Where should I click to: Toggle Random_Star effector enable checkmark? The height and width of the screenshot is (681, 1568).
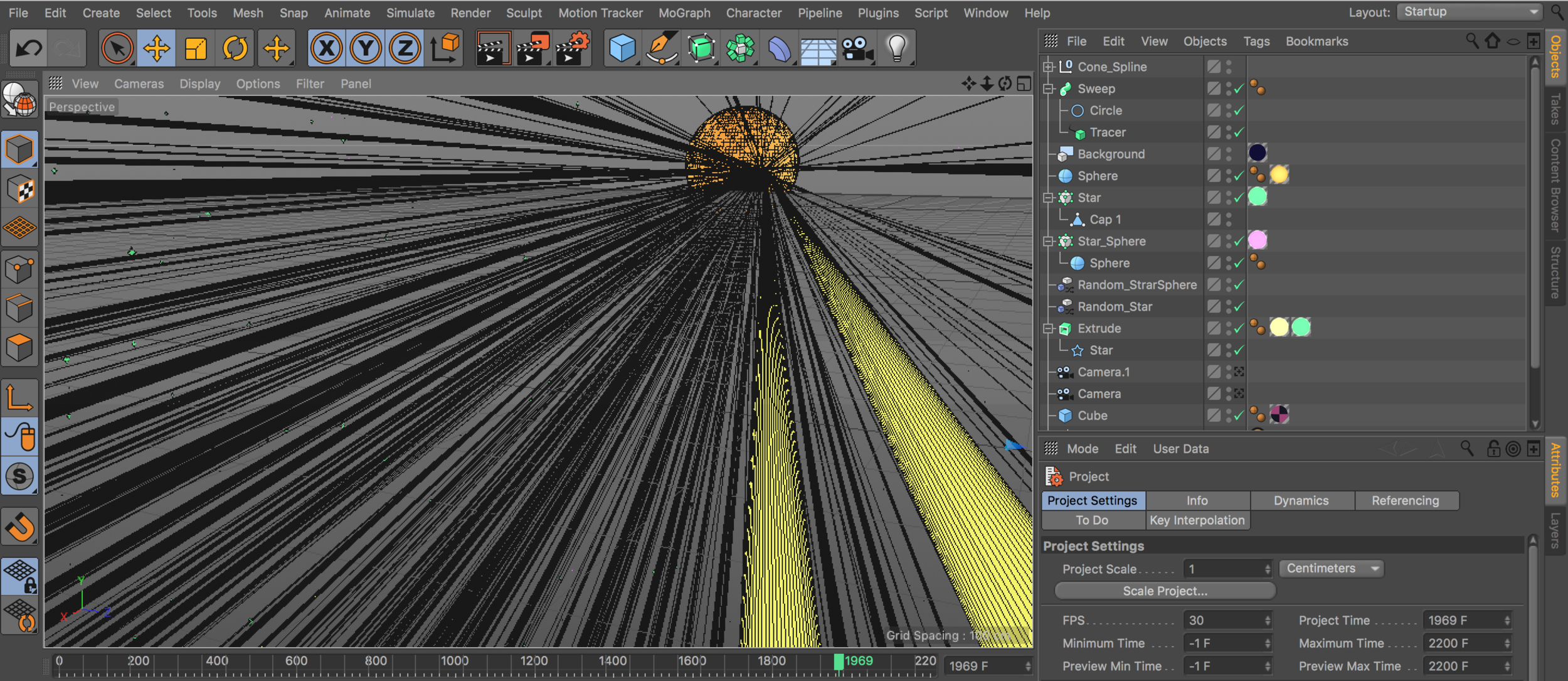coord(1239,306)
